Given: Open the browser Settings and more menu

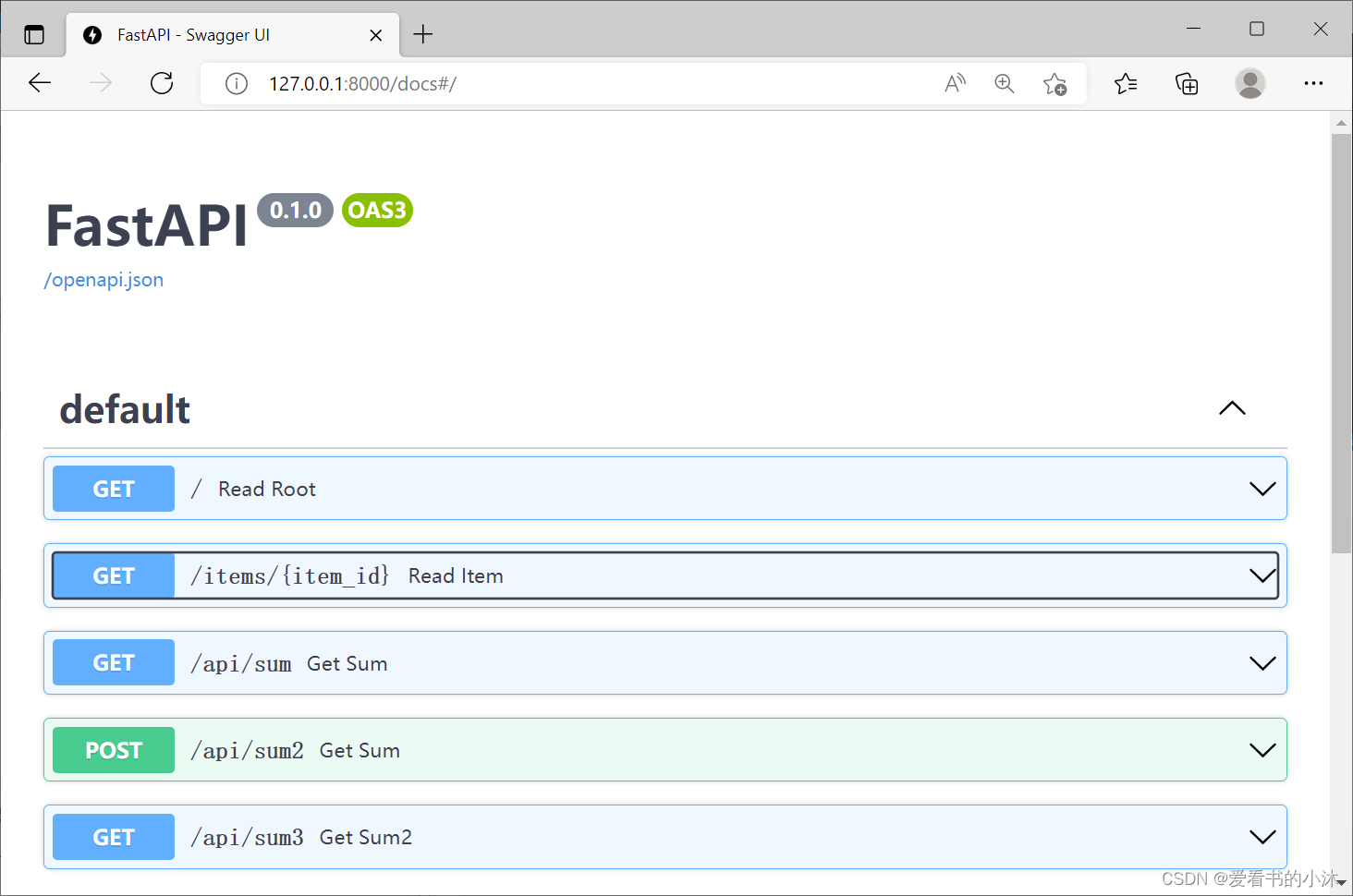Looking at the screenshot, I should (1313, 84).
